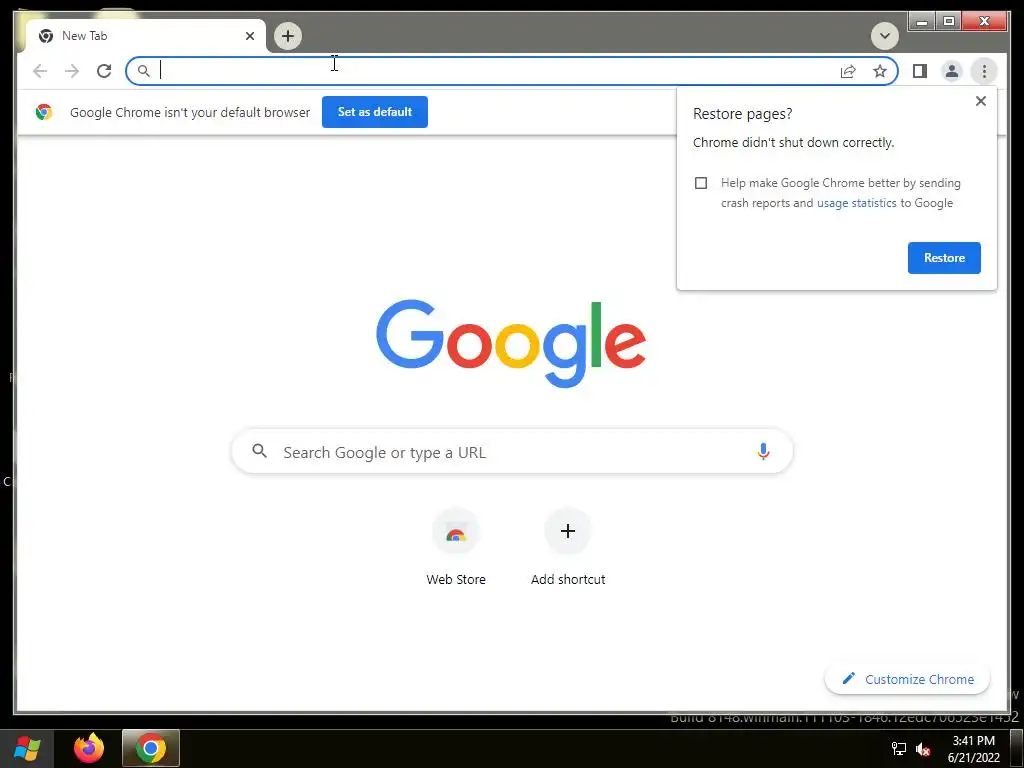This screenshot has width=1024, height=768.
Task: Close the New Tab tab
Action: 249,36
